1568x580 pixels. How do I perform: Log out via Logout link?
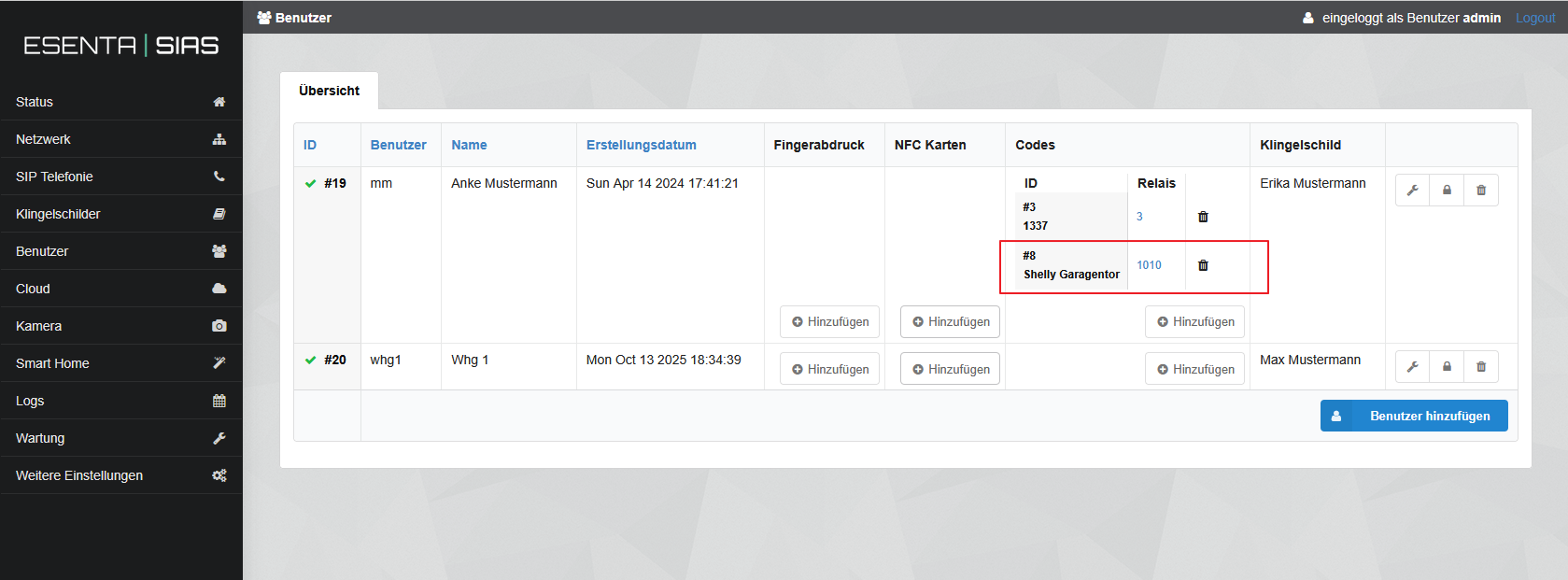click(x=1534, y=18)
